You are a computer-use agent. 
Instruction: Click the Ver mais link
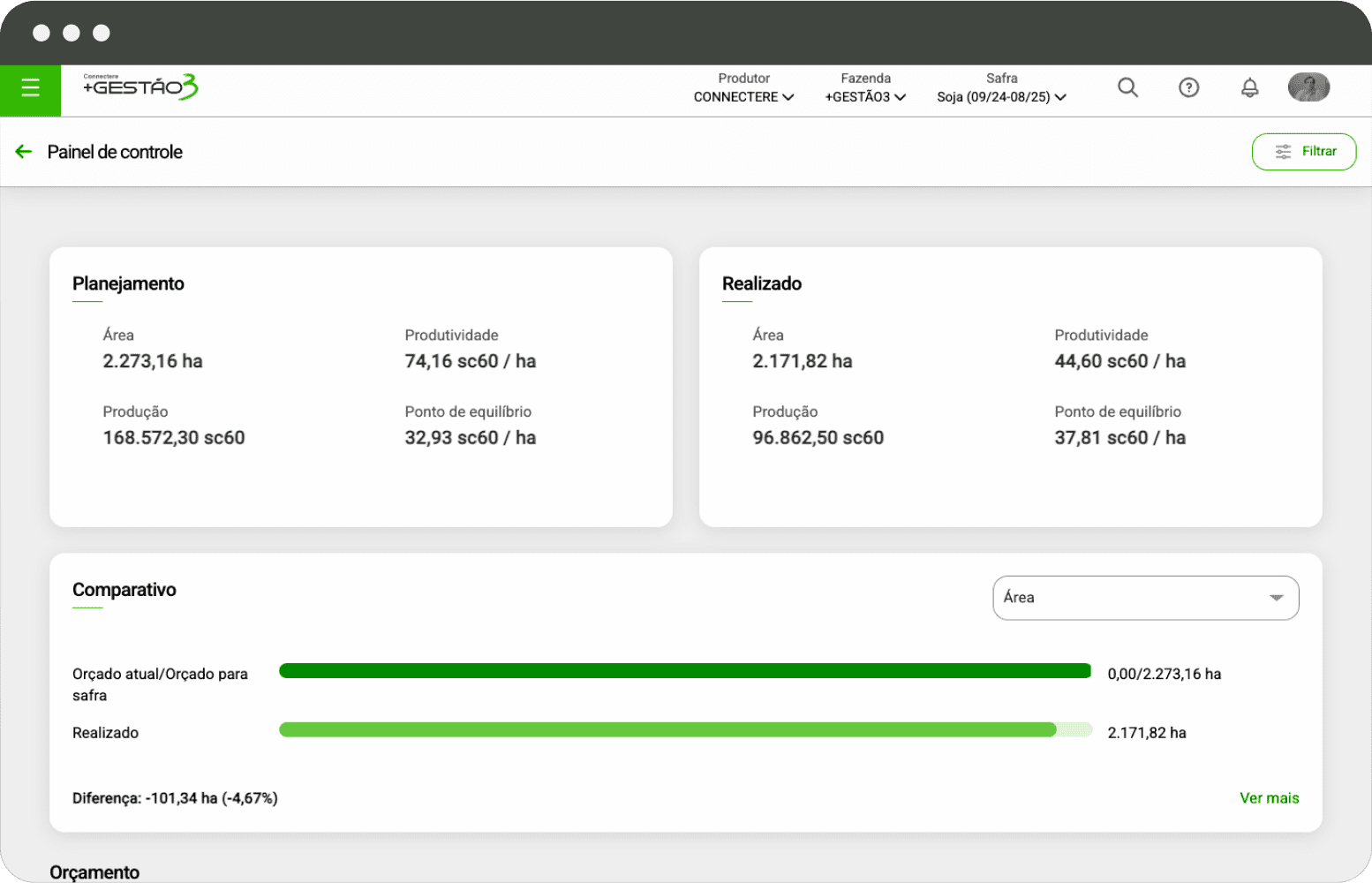[x=1269, y=798]
